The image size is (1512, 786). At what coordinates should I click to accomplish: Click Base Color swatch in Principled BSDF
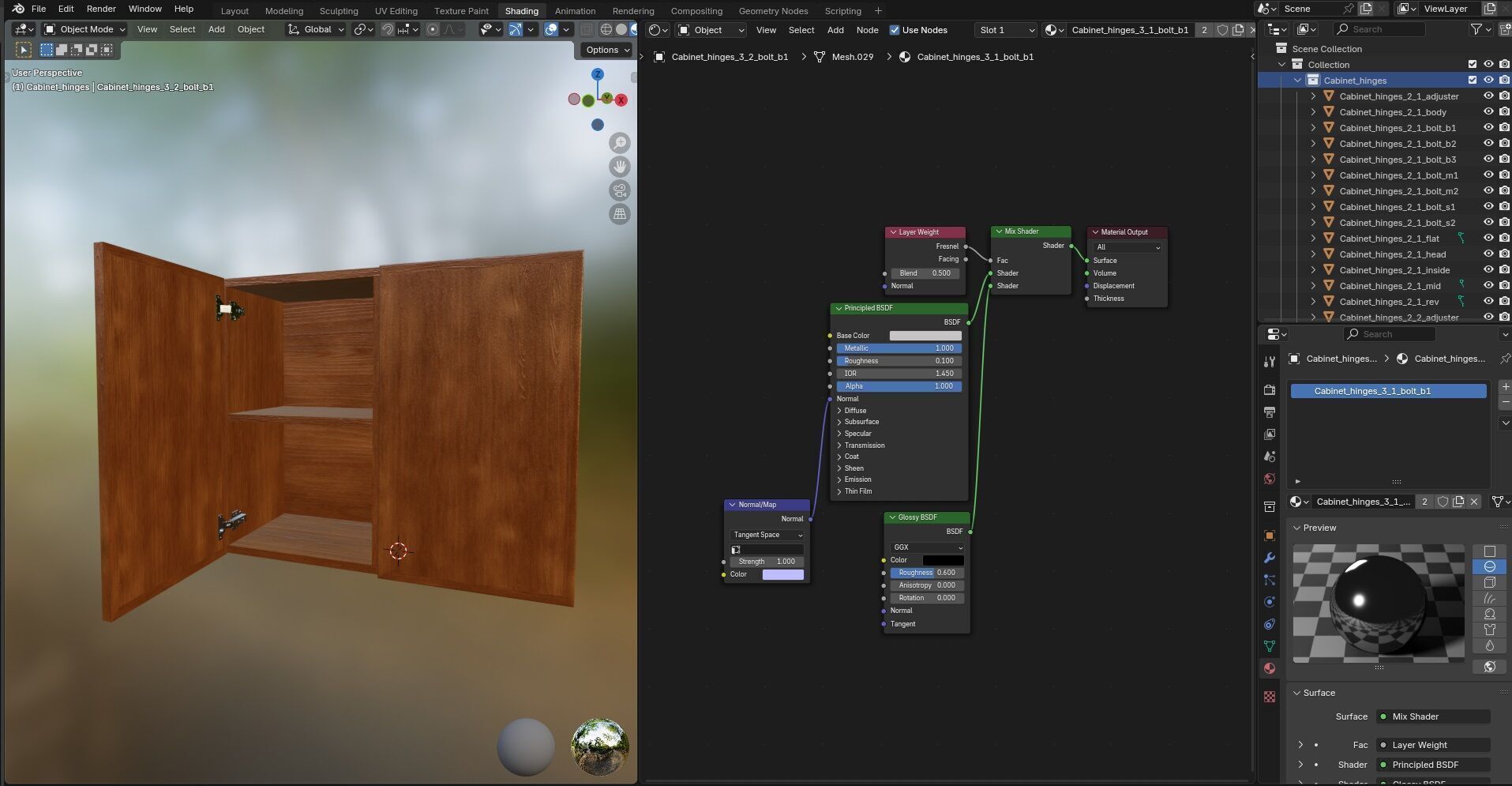[x=925, y=336]
